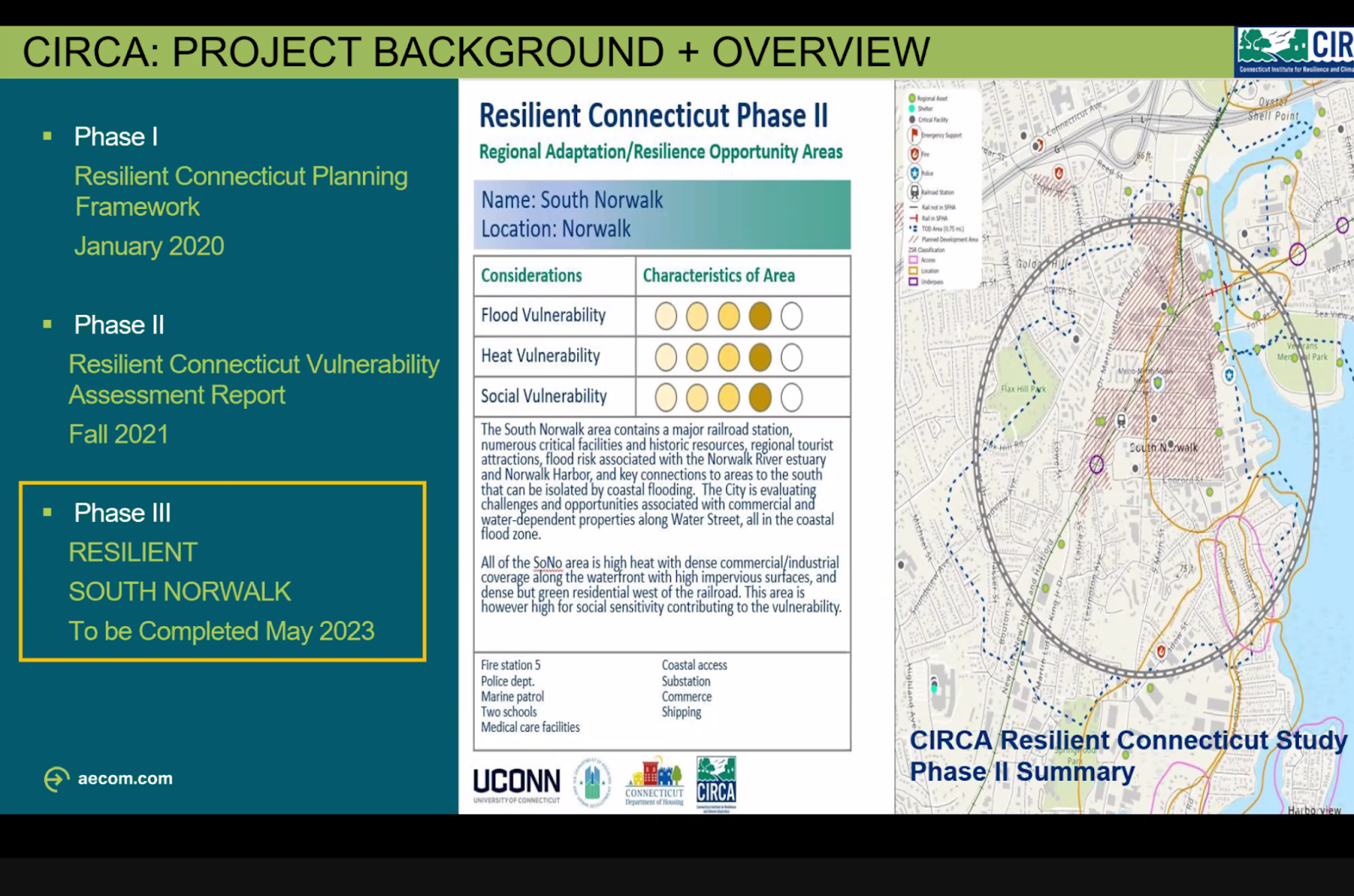This screenshot has width=1354, height=896.
Task: Select the Critical Facility gray dot in legend
Action: pos(912,119)
